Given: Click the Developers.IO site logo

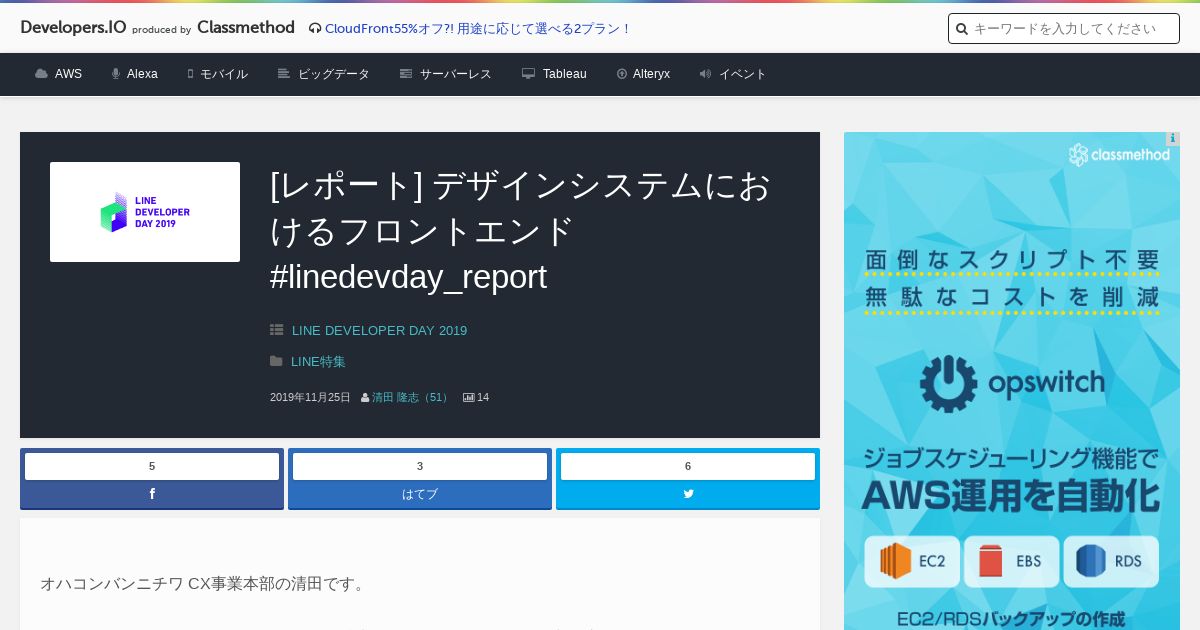Looking at the screenshot, I should click(x=73, y=28).
